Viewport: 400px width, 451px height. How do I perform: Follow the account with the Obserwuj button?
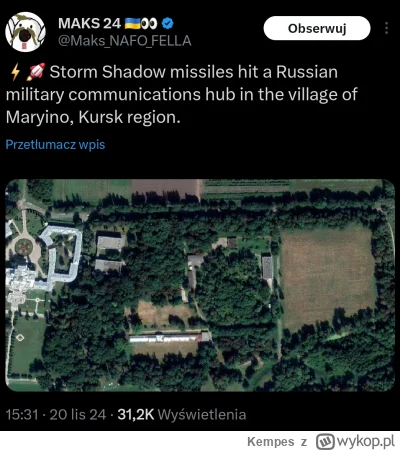click(317, 28)
